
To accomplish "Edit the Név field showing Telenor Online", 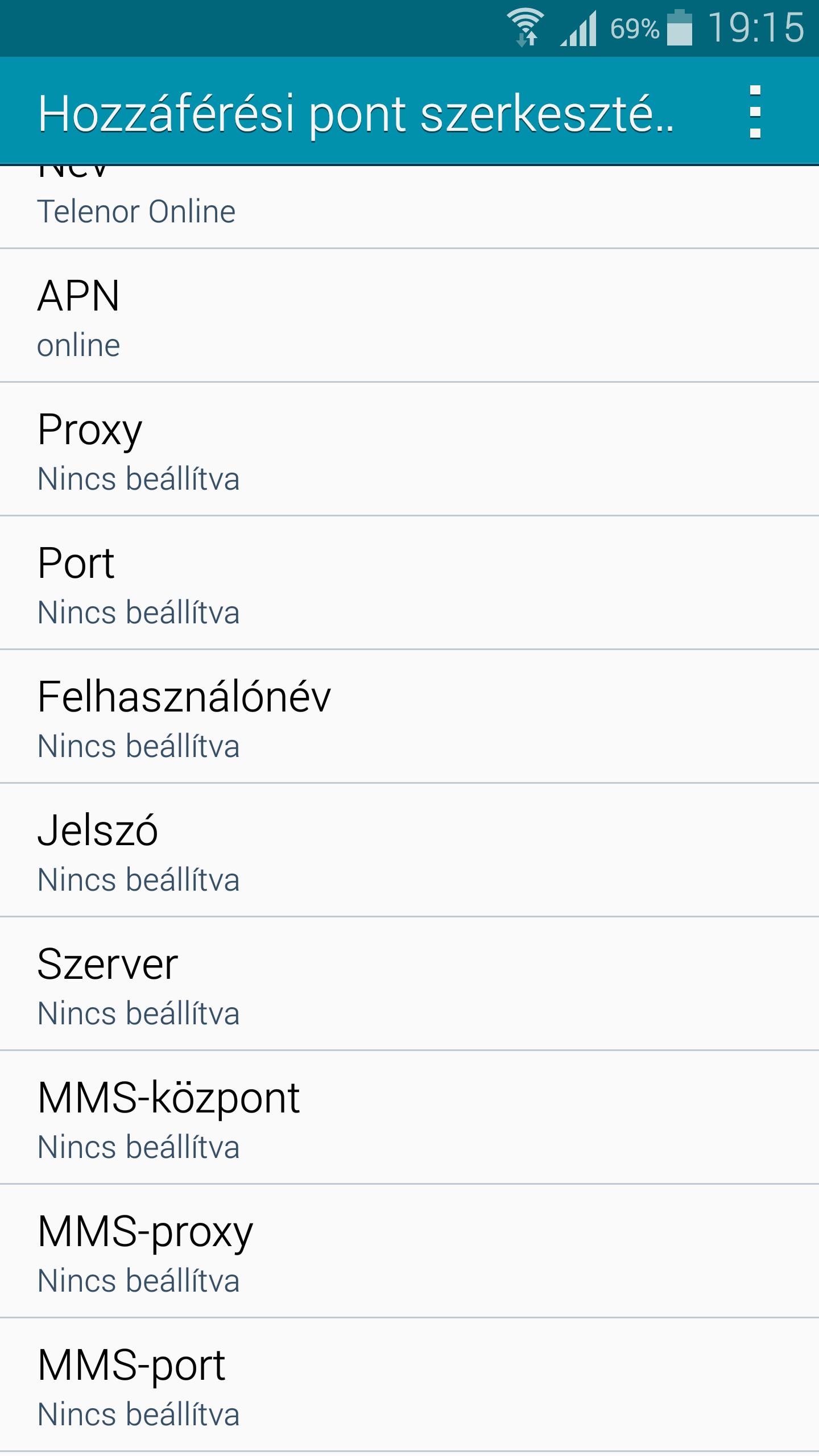I will click(x=409, y=206).
